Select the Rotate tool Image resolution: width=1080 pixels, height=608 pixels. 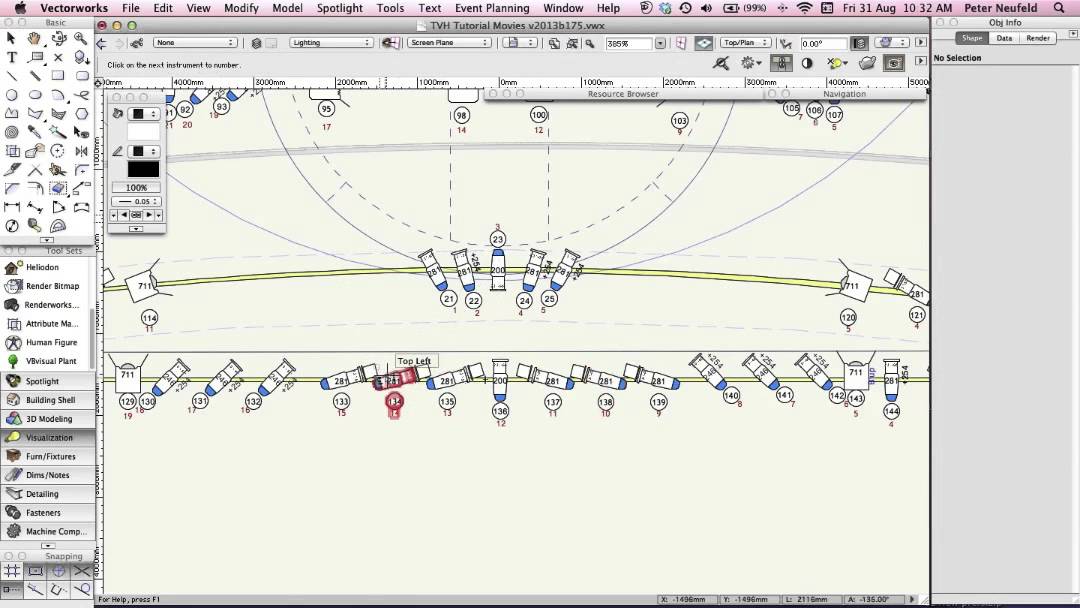tap(58, 151)
